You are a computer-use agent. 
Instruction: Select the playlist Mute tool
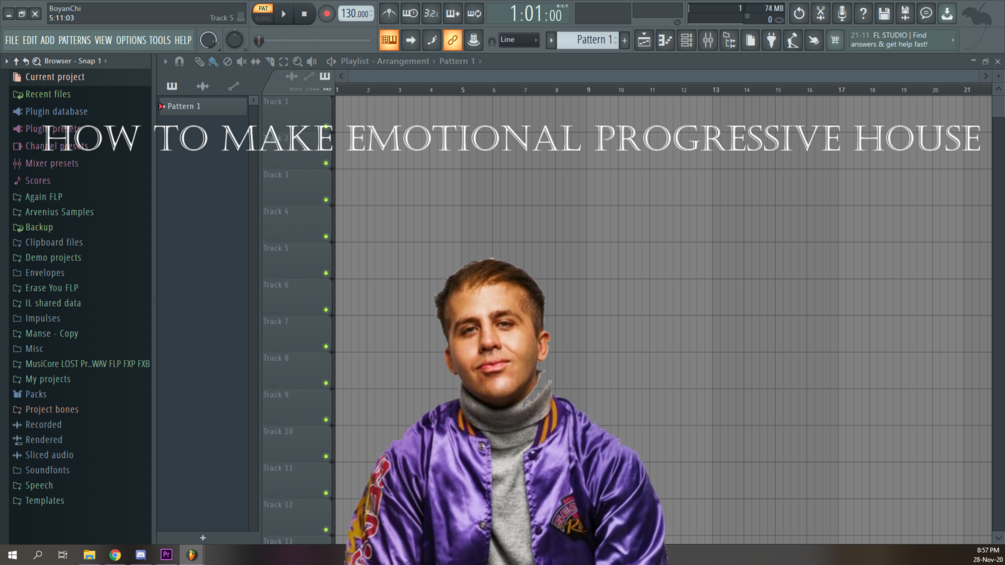tap(242, 61)
